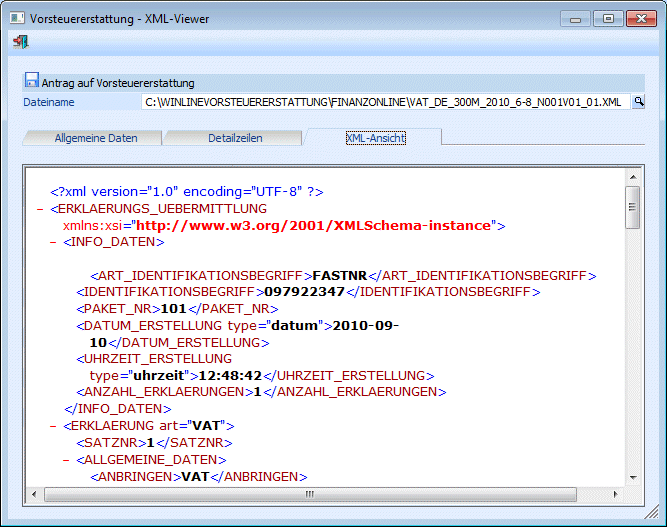Click the magnifier icon next to Dateiname
This screenshot has width=667, height=527.
click(x=638, y=102)
